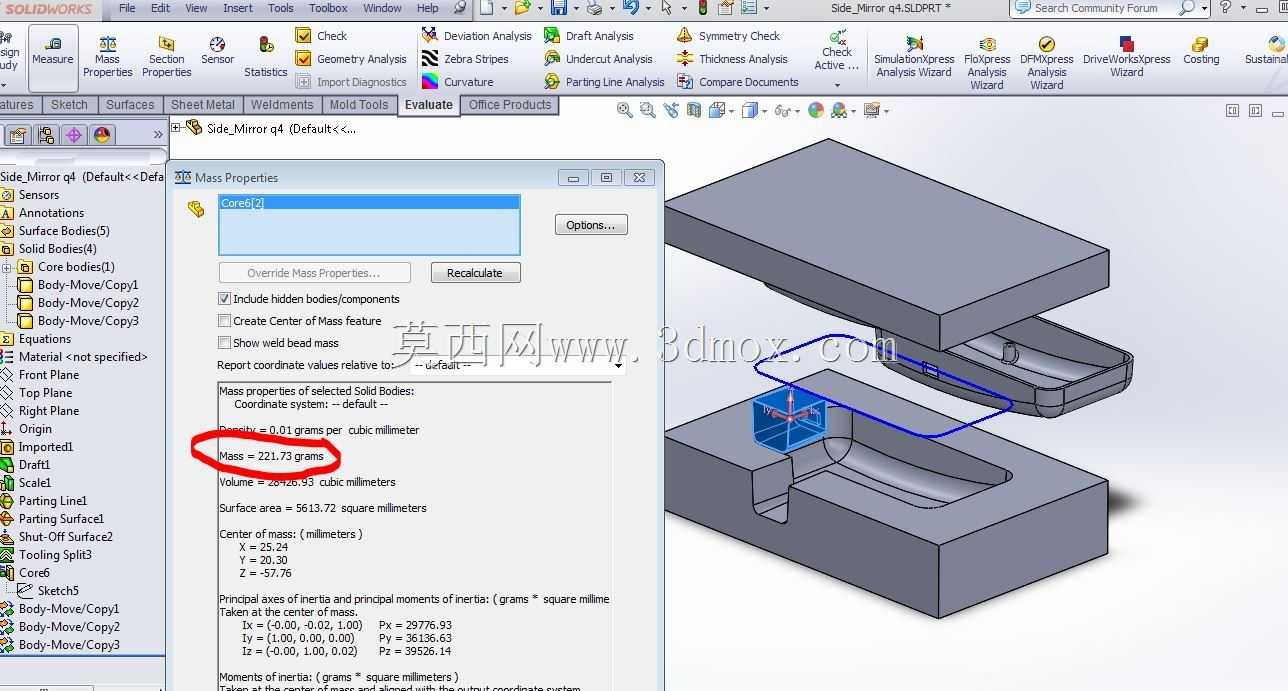1288x691 pixels.
Task: Select the Sensor tool
Action: [x=217, y=51]
